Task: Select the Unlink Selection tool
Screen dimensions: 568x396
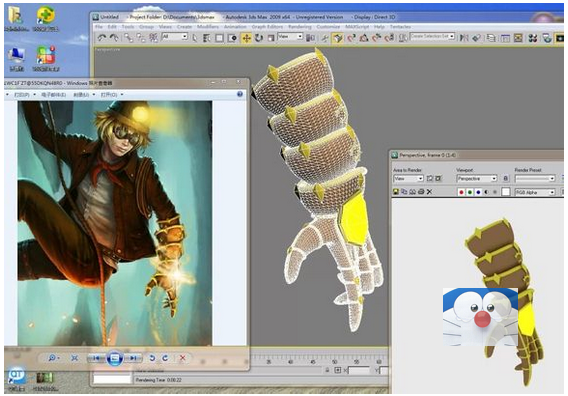Action: 141,37
